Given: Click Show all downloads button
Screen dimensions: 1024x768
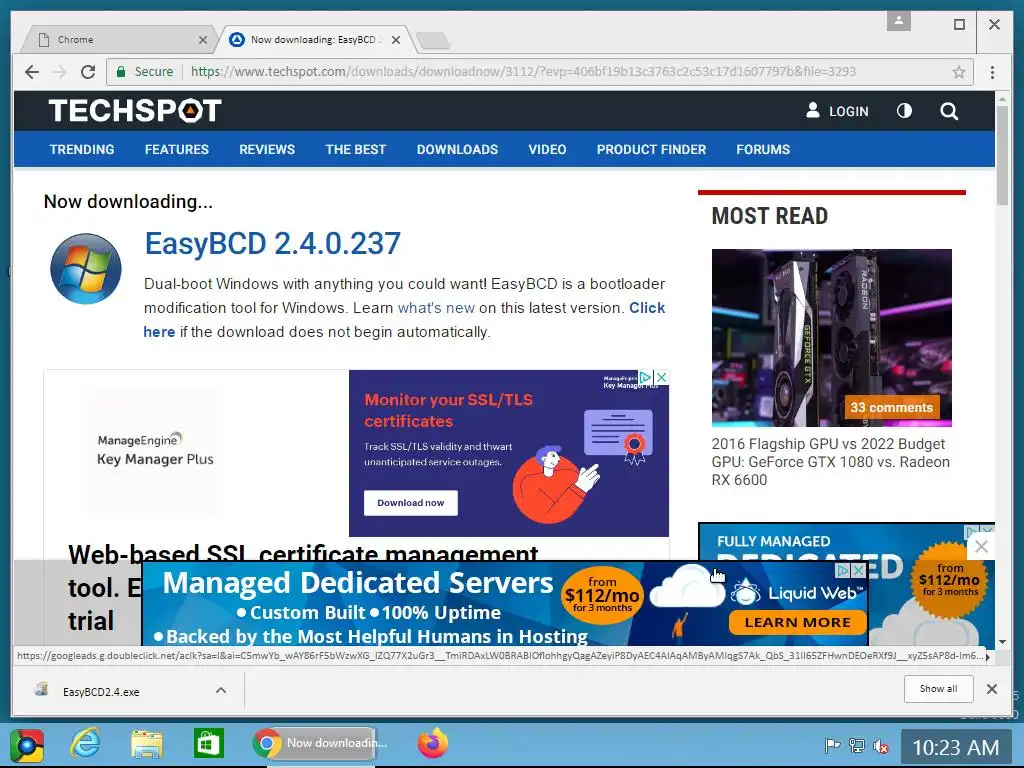Looking at the screenshot, I should tap(938, 689).
